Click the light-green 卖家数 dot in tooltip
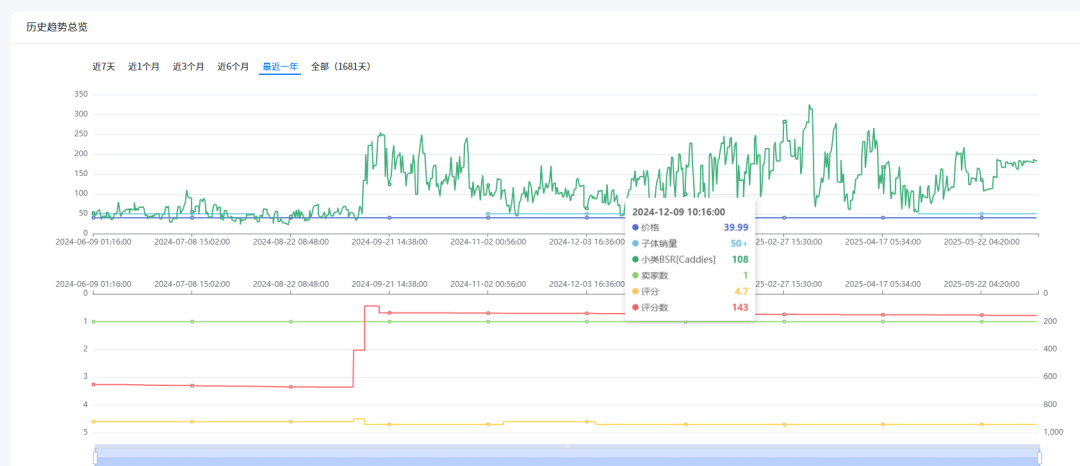 click(x=635, y=275)
